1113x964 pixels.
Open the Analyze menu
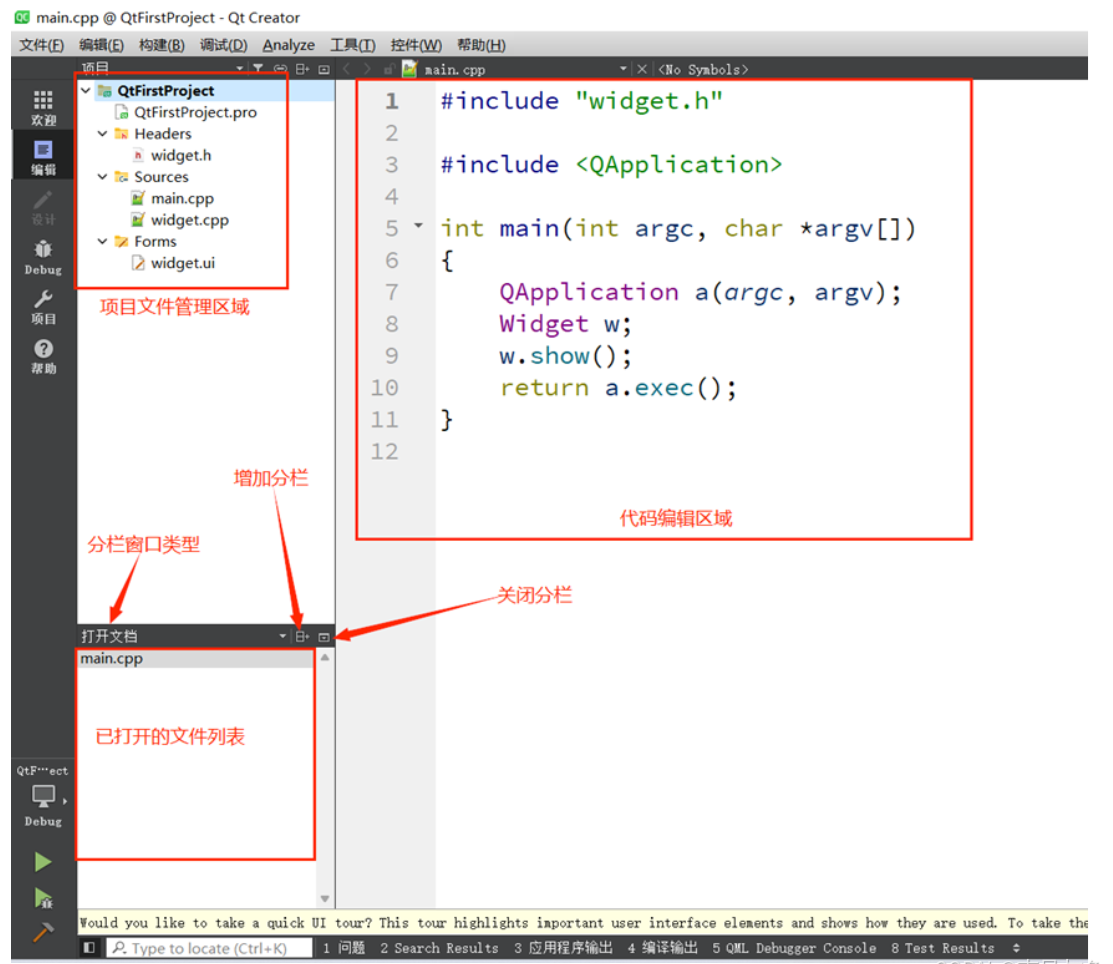[x=288, y=45]
